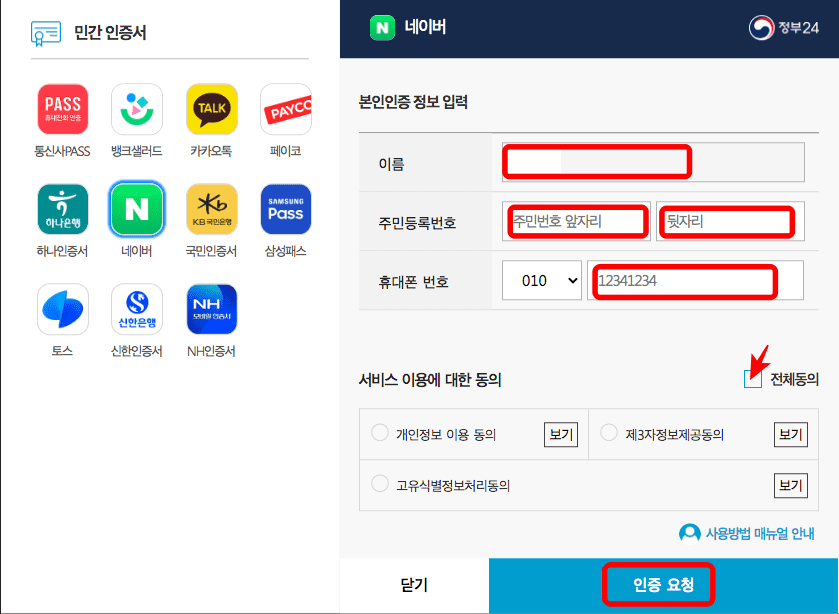Click the 휴대폰 번호 label
Image resolution: width=839 pixels, height=614 pixels.
tap(413, 282)
